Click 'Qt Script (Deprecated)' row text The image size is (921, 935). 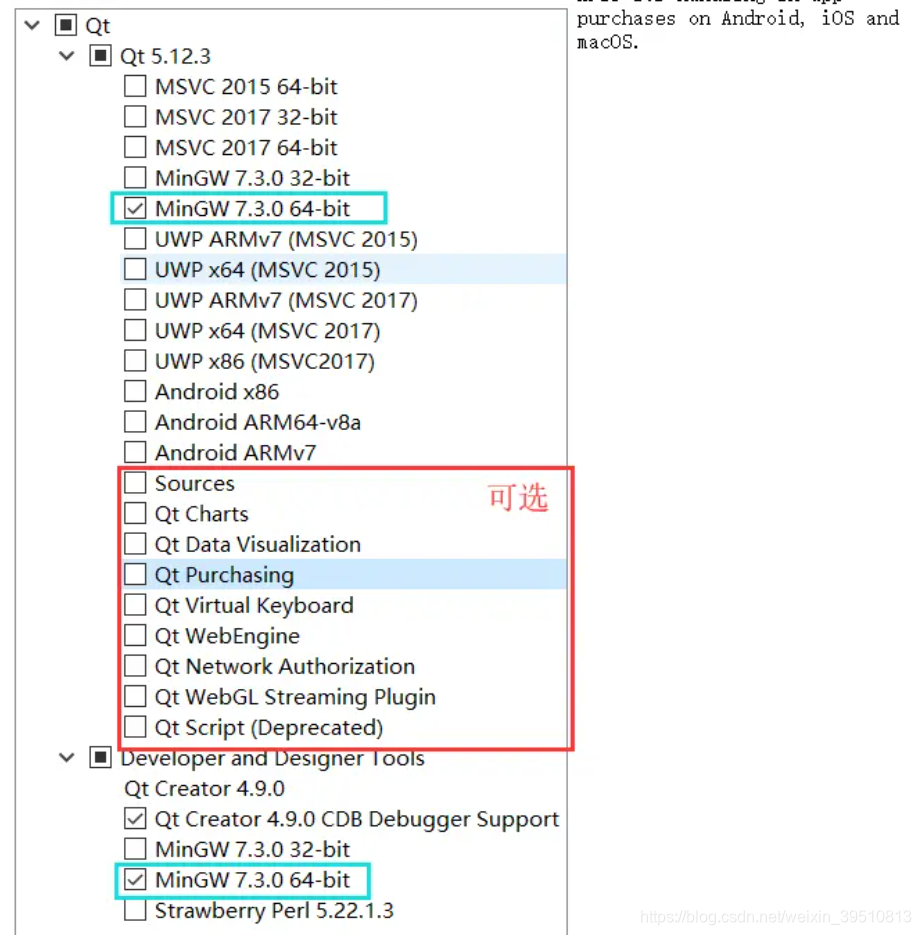(x=269, y=727)
